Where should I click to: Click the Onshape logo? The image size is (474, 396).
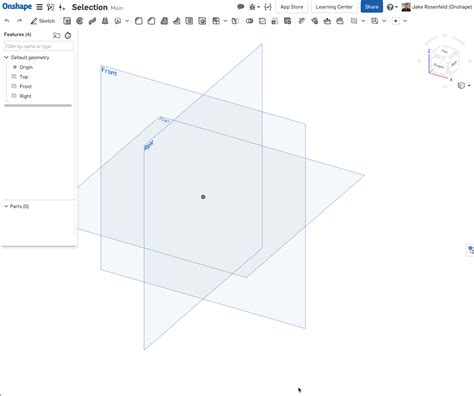coord(17,7)
